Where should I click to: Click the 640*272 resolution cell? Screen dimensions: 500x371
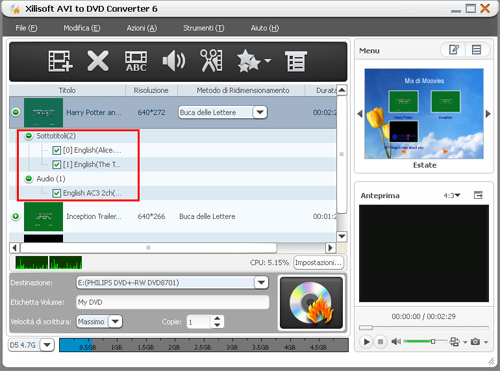click(x=151, y=112)
